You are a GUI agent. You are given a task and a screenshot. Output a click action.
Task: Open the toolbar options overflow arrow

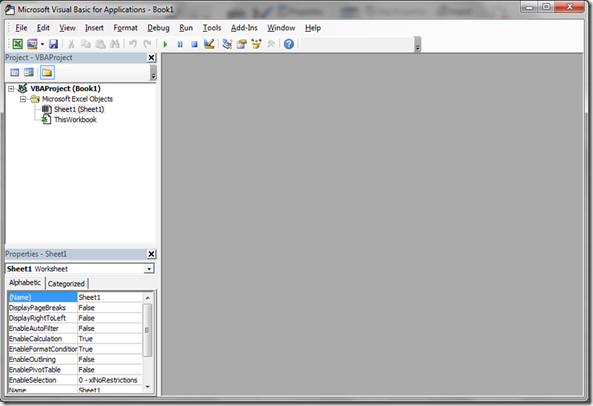[x=418, y=44]
